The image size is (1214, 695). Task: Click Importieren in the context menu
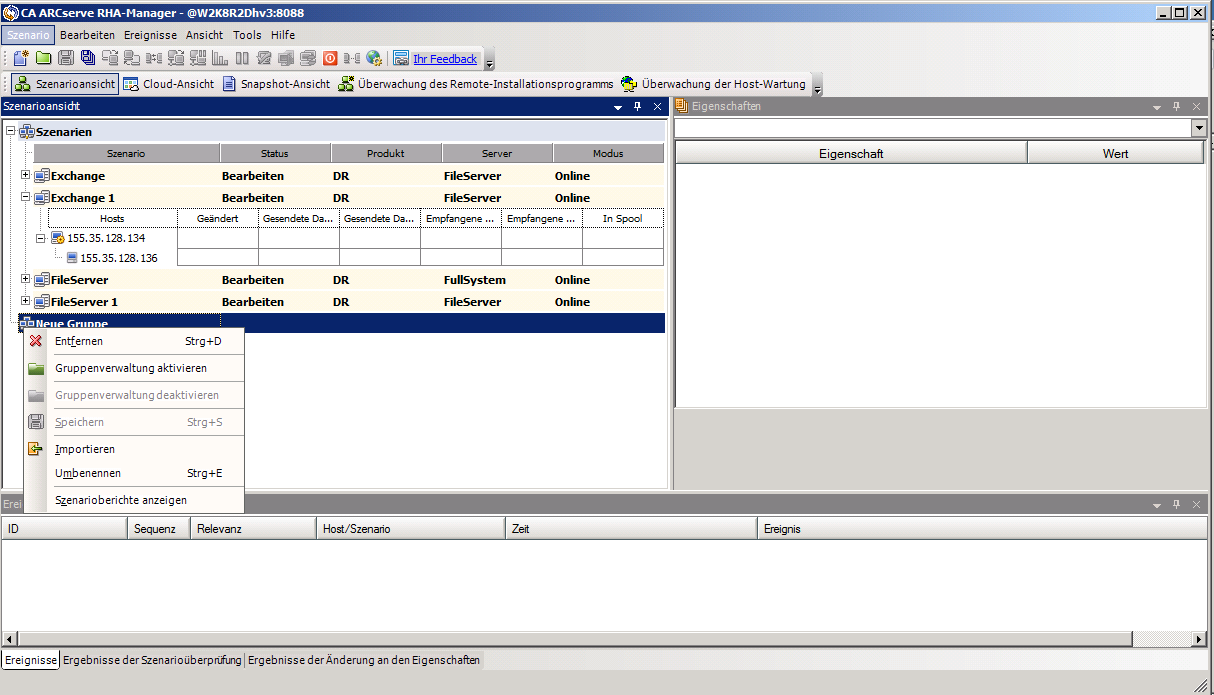pyautogui.click(x=85, y=449)
